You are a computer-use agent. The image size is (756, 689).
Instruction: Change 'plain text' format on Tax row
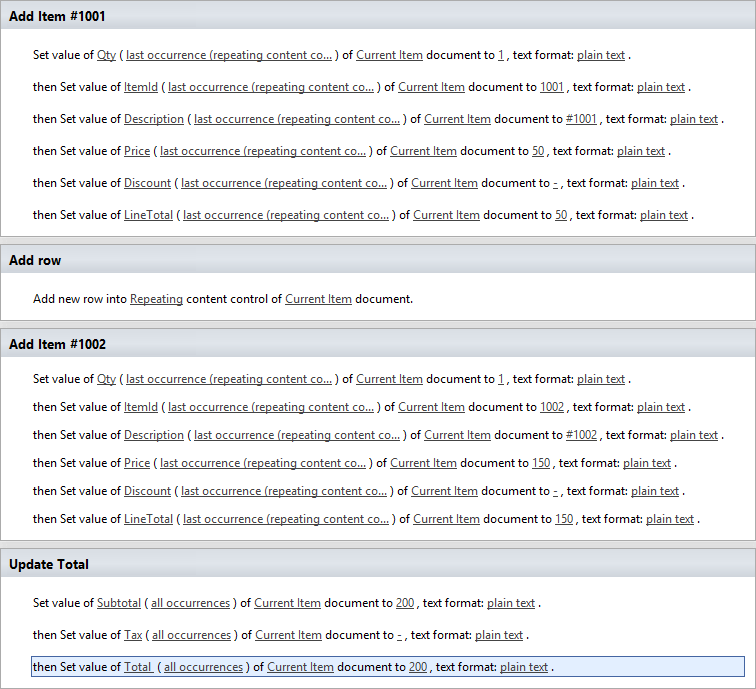click(499, 635)
